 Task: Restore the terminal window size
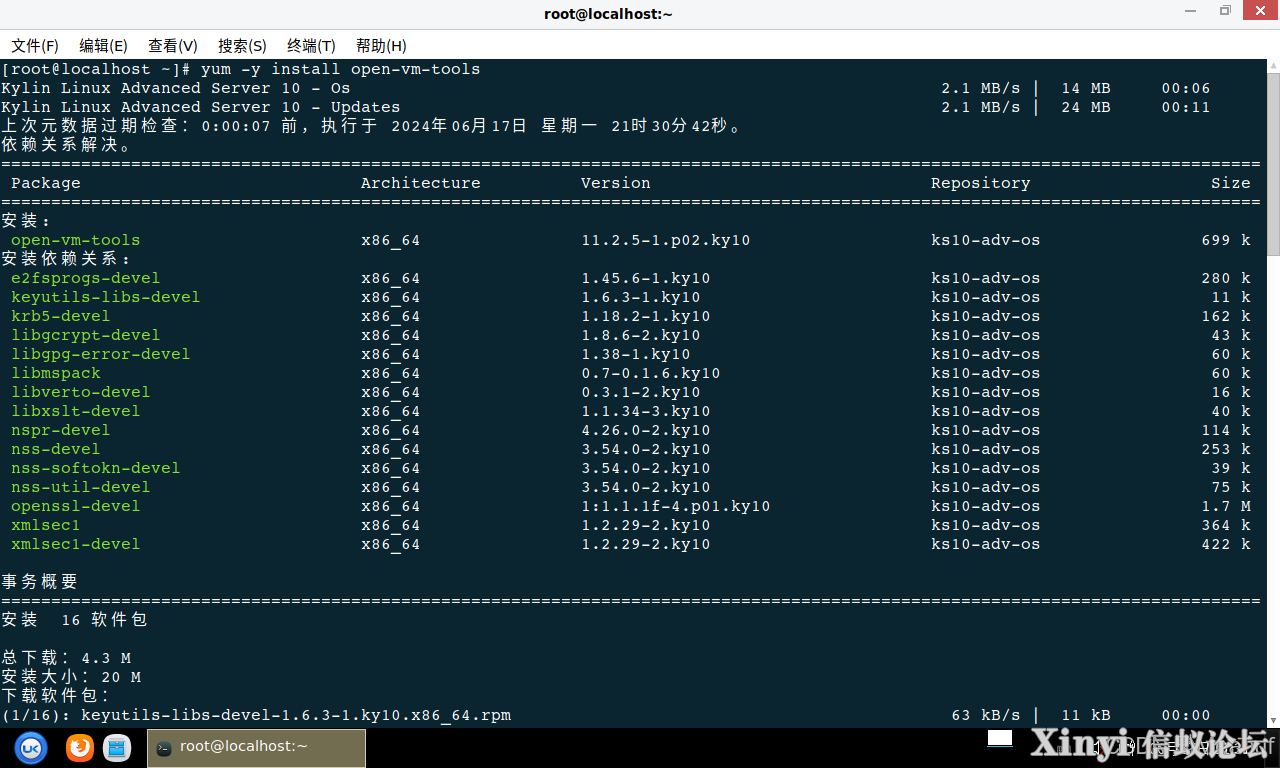coord(1225,11)
